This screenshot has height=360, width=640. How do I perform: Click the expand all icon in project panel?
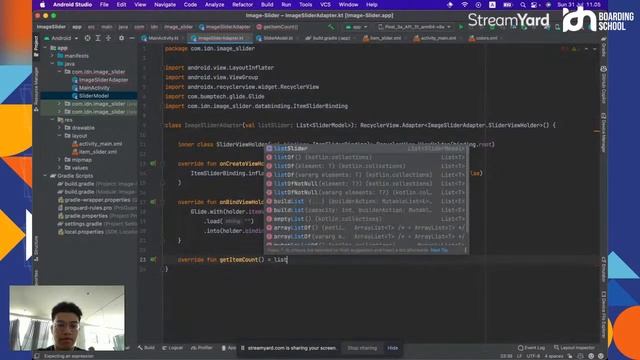coord(98,38)
